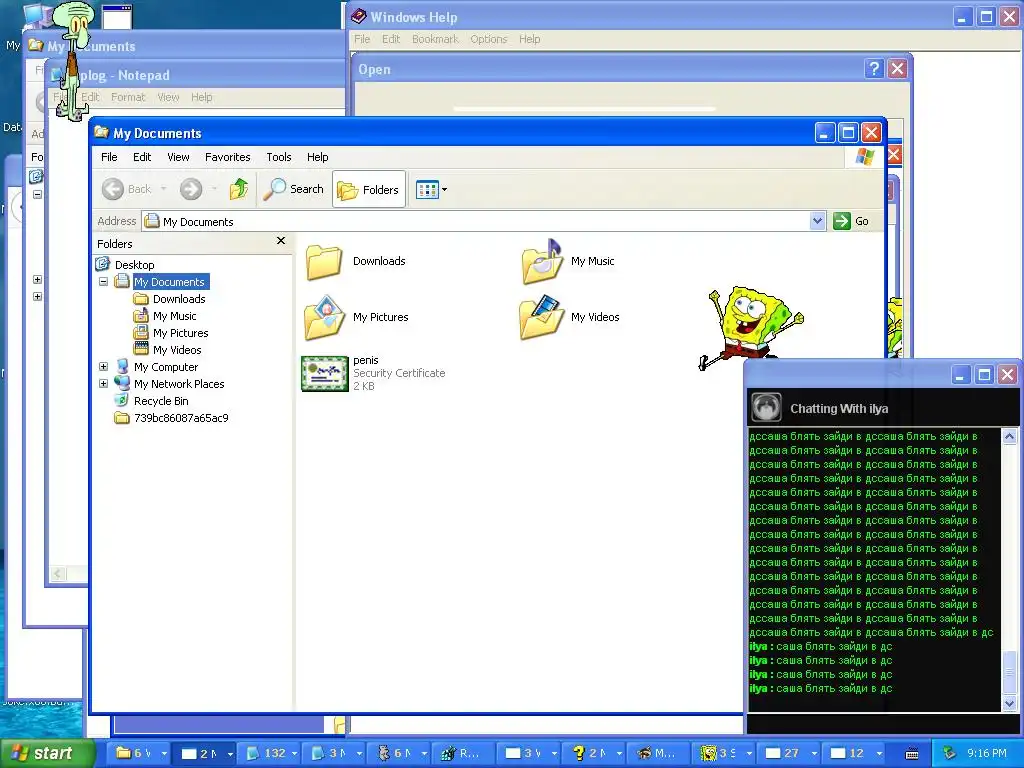Select Downloads in the folder tree
Viewport: 1024px width, 768px height.
pos(179,299)
